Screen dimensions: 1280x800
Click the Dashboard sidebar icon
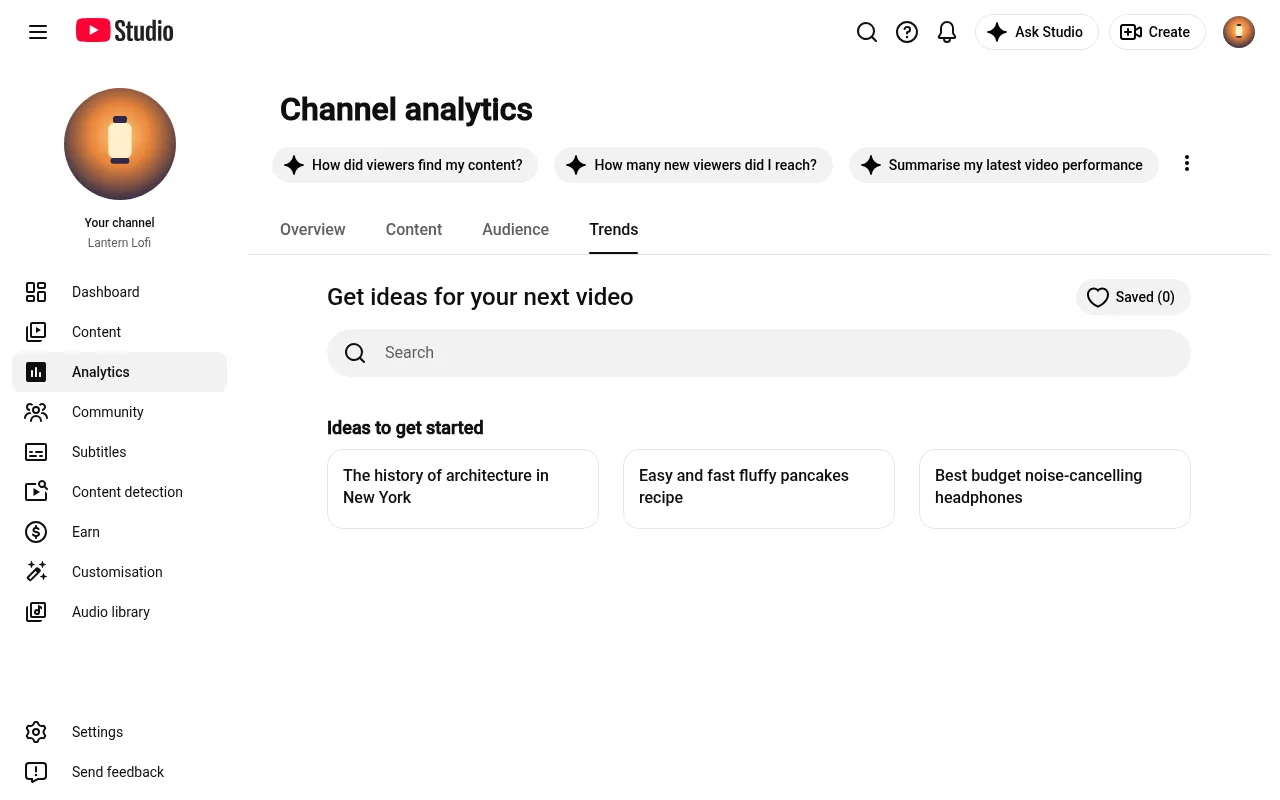coord(36,292)
